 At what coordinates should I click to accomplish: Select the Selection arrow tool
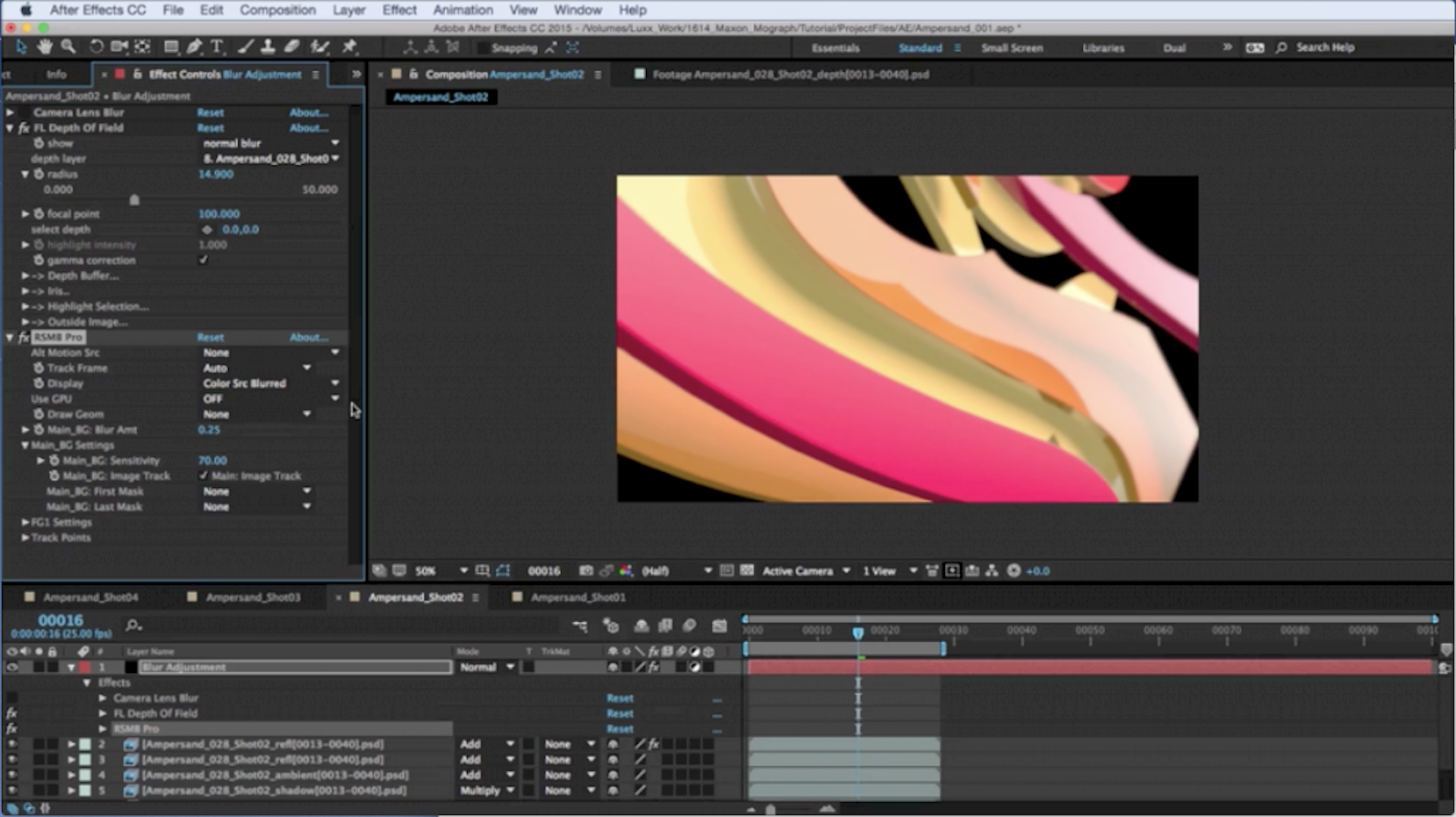pyautogui.click(x=20, y=47)
